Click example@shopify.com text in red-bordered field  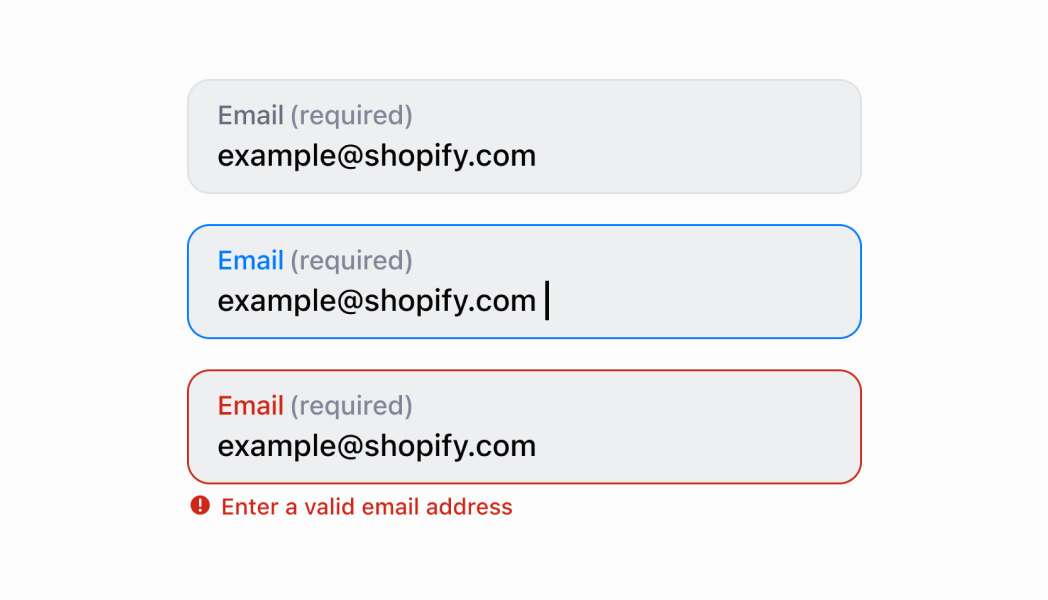(377, 446)
